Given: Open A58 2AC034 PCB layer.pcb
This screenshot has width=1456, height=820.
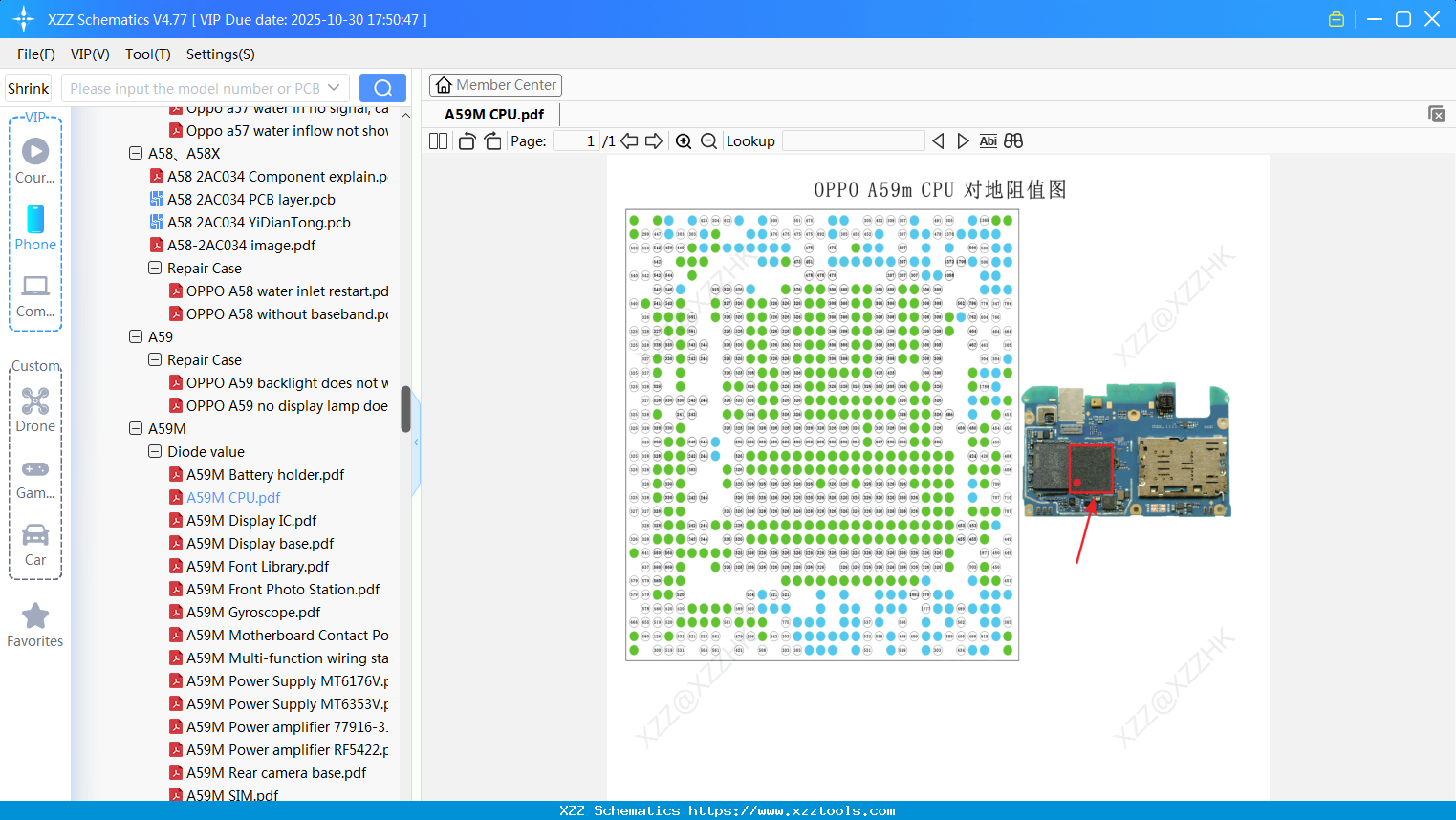Looking at the screenshot, I should coord(243,199).
